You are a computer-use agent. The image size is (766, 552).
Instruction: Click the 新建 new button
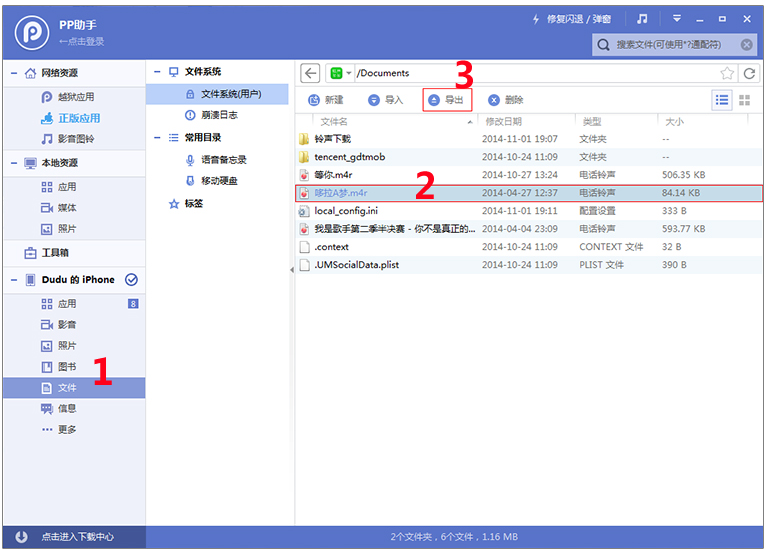tap(325, 100)
